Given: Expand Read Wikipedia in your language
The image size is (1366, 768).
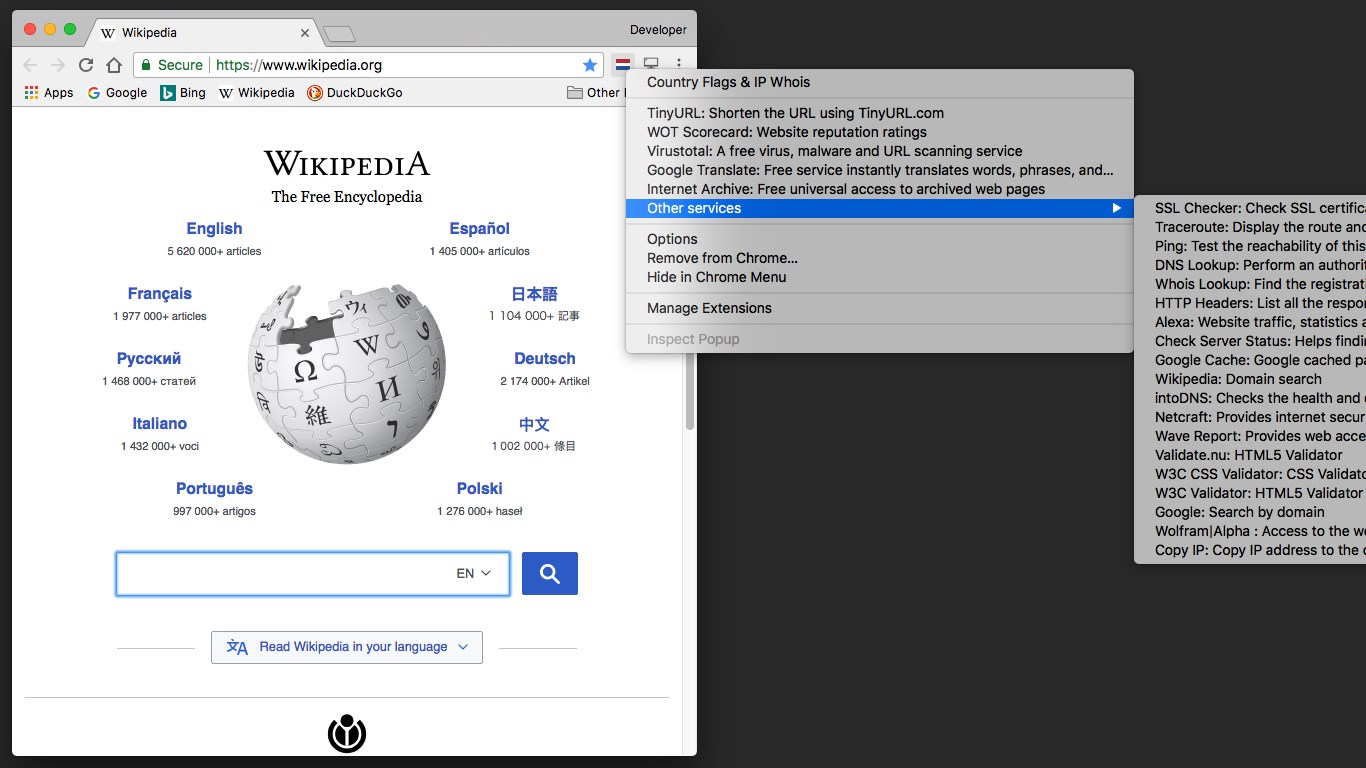Looking at the screenshot, I should tap(347, 647).
